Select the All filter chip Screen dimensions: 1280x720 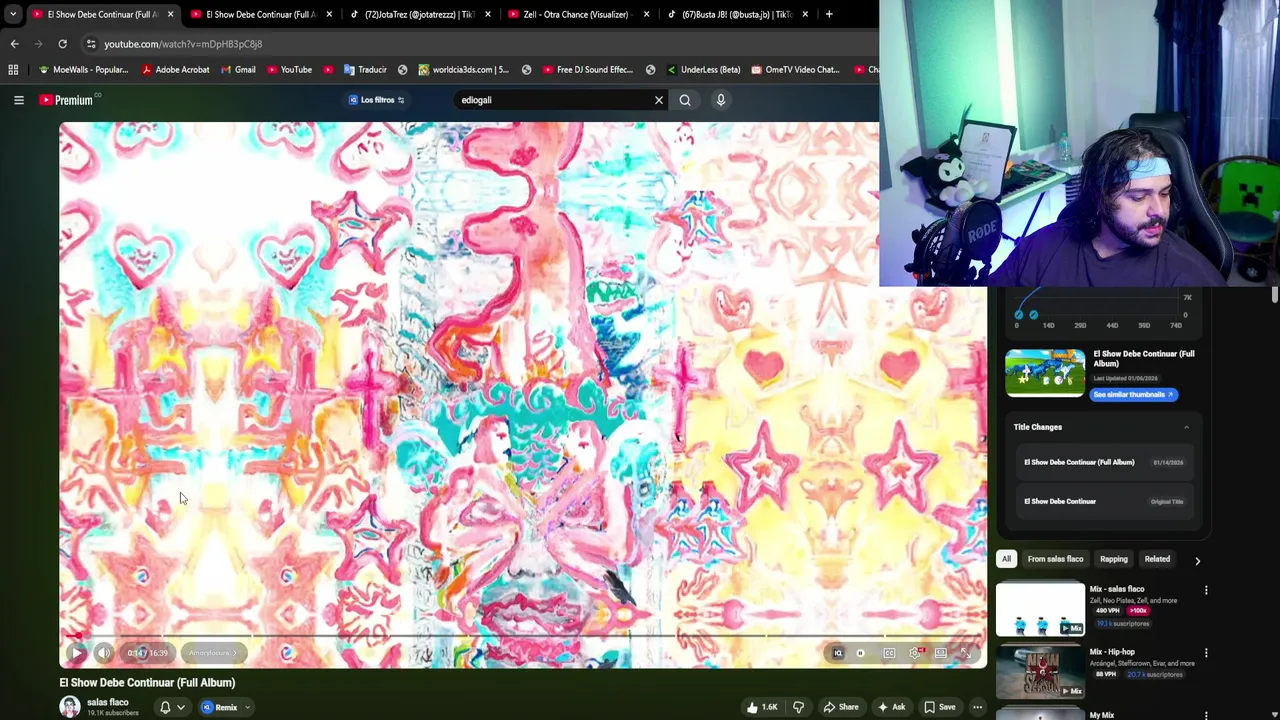(1006, 559)
